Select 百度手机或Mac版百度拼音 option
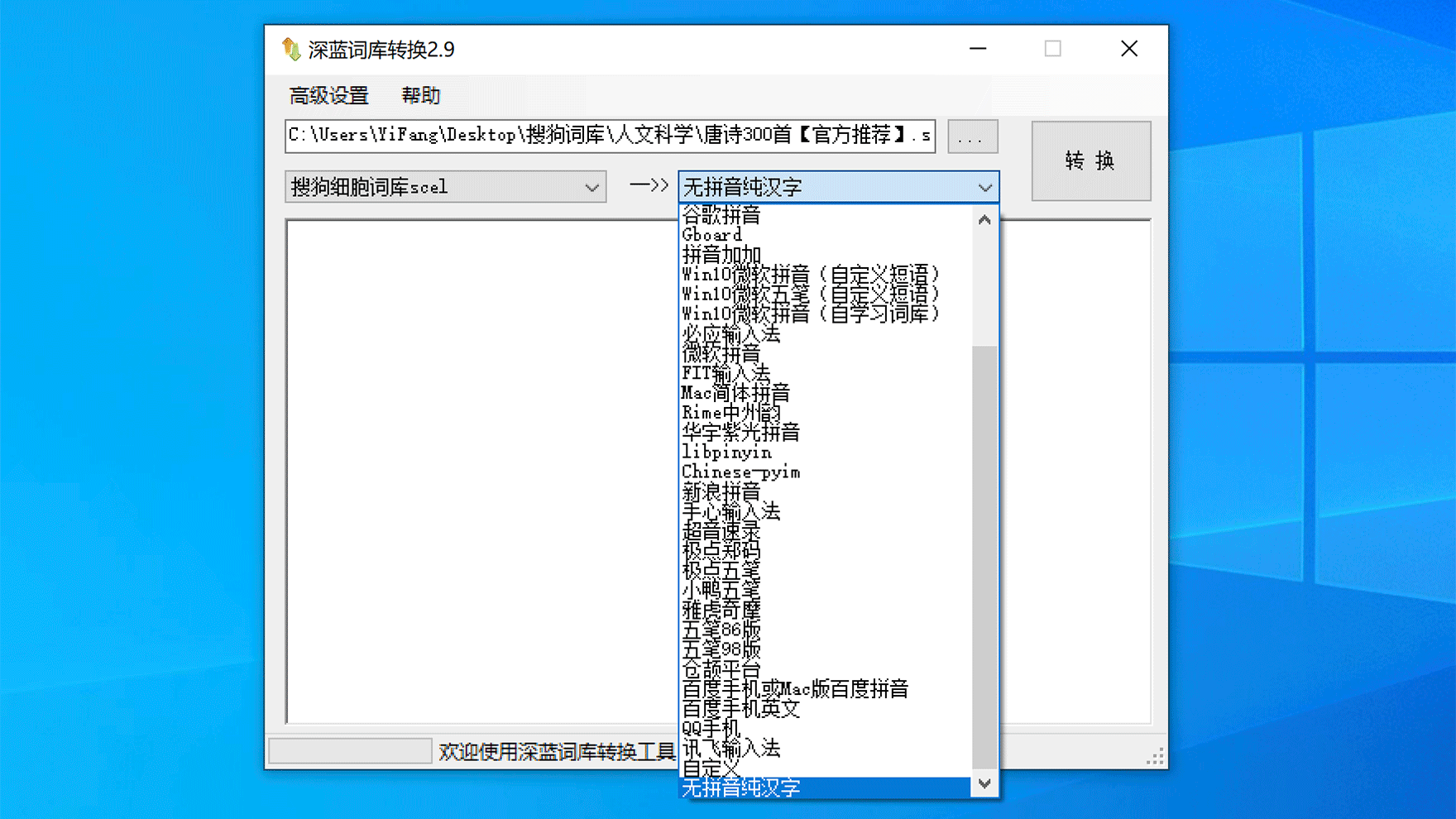The image size is (1456, 819). pos(825,689)
